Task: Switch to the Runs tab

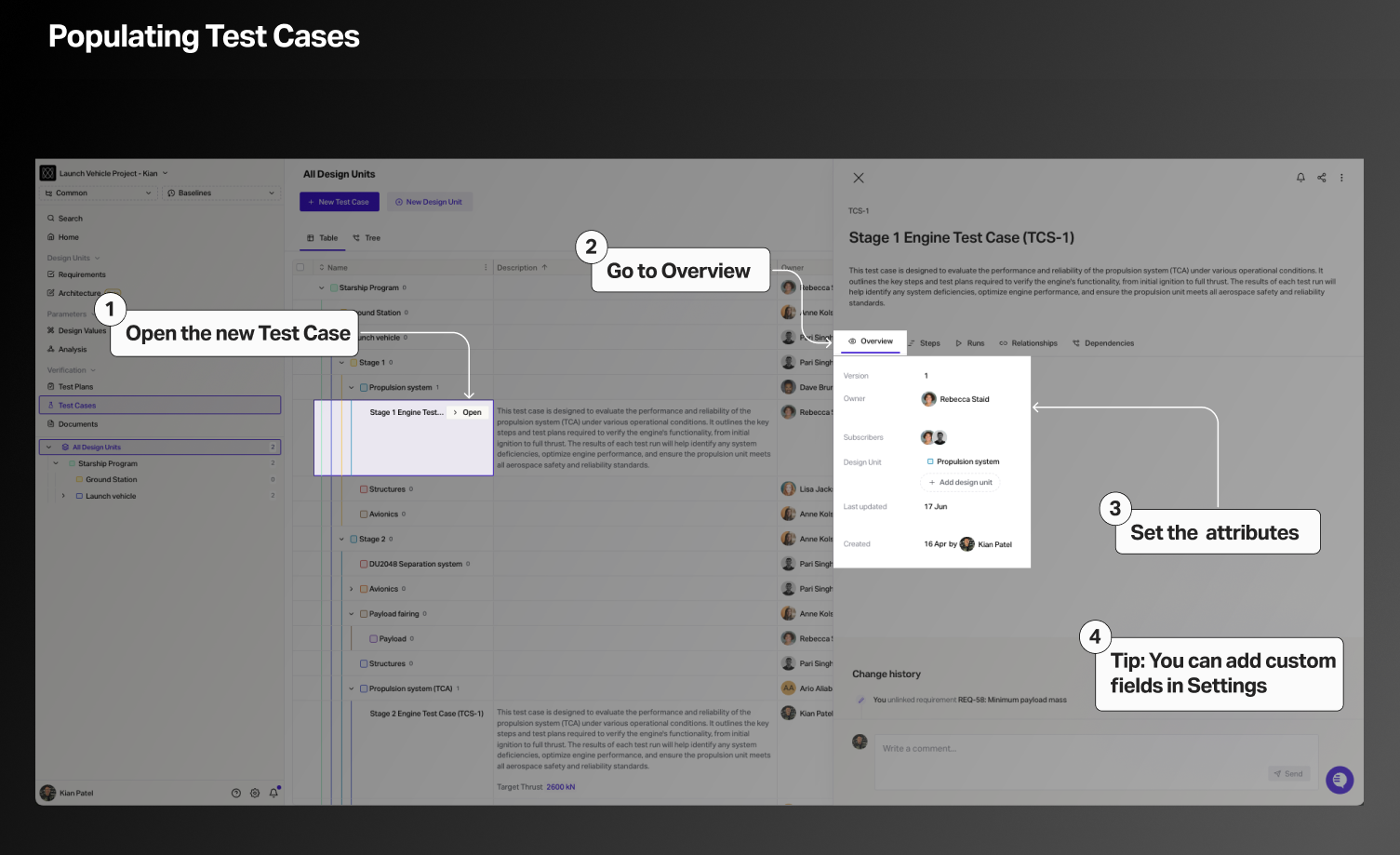Action: tap(970, 343)
